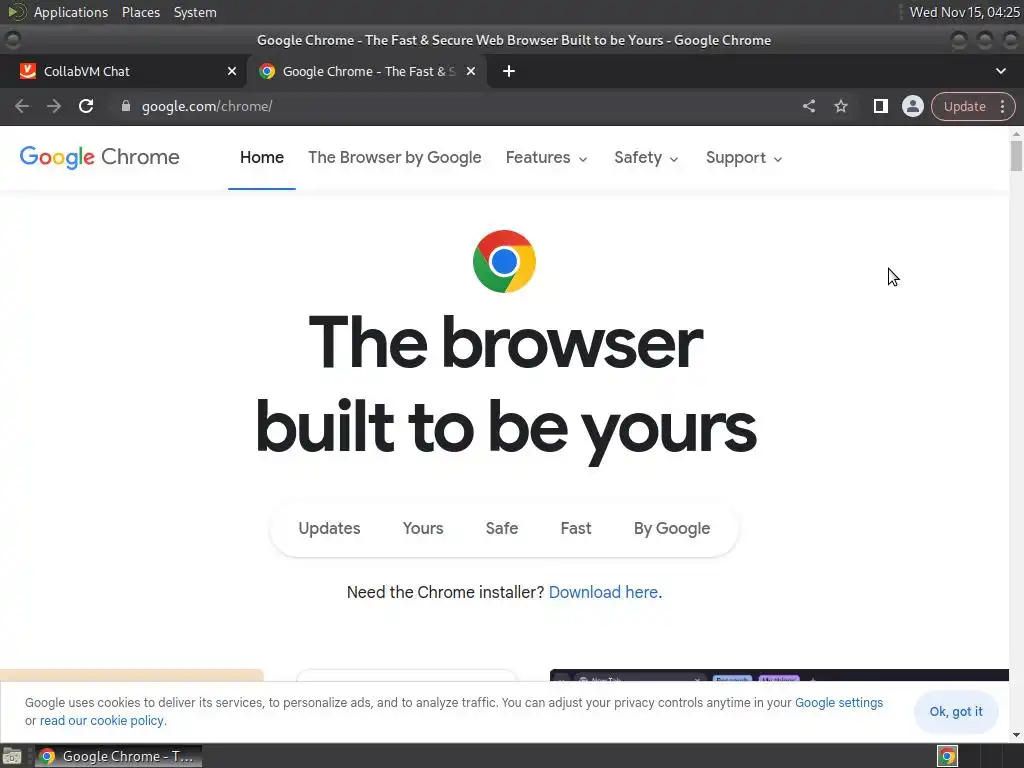
Task: Expand the Support dropdown
Action: coord(744,157)
